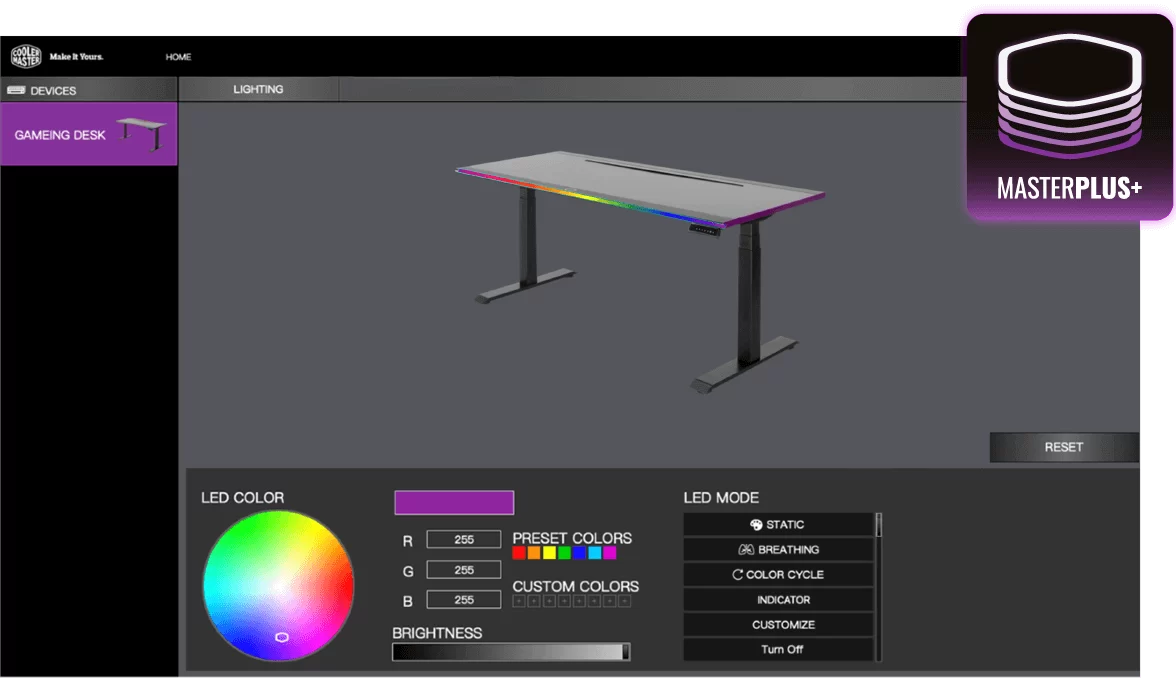Select BREATHING LED mode

point(778,550)
